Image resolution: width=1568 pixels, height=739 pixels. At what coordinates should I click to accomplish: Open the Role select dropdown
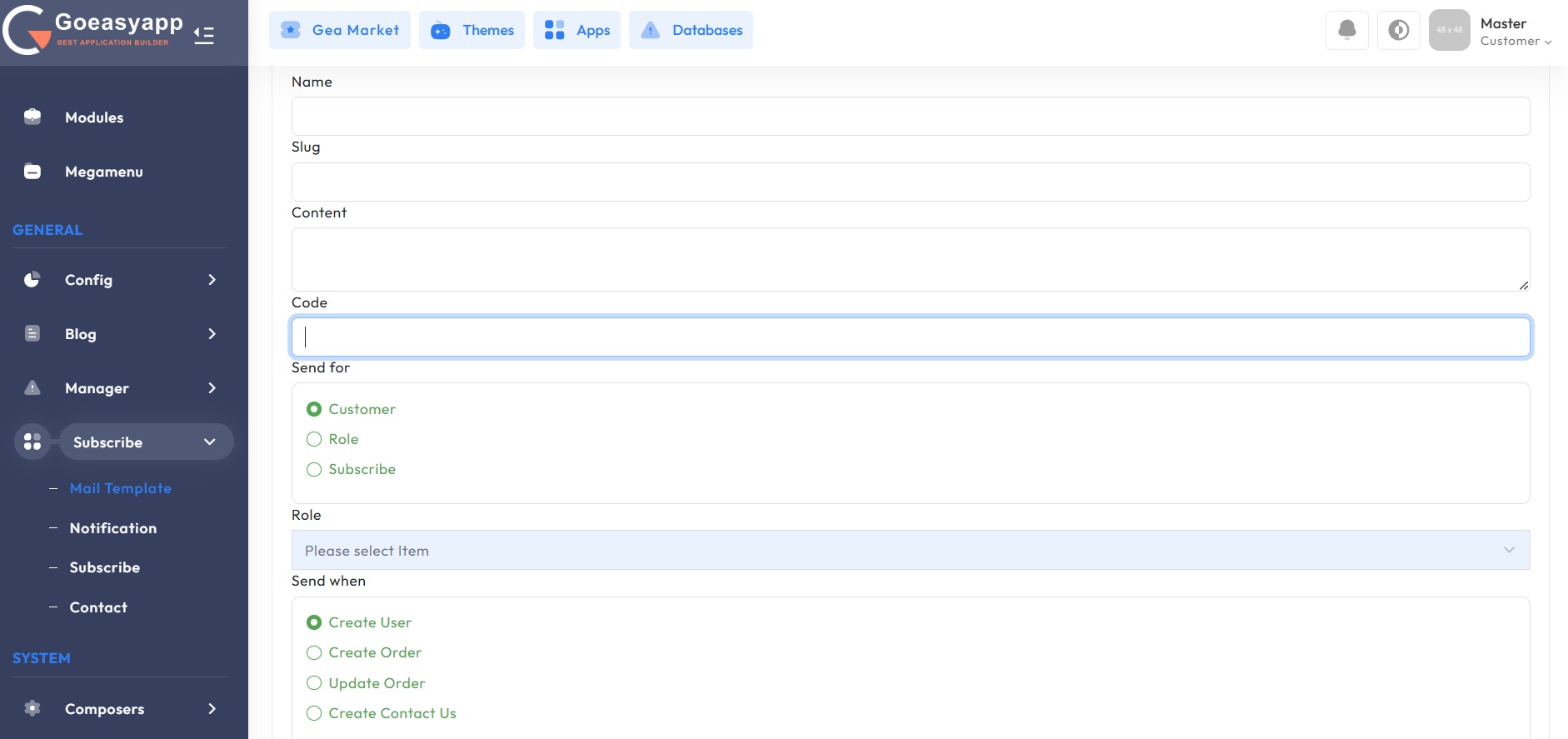(910, 551)
